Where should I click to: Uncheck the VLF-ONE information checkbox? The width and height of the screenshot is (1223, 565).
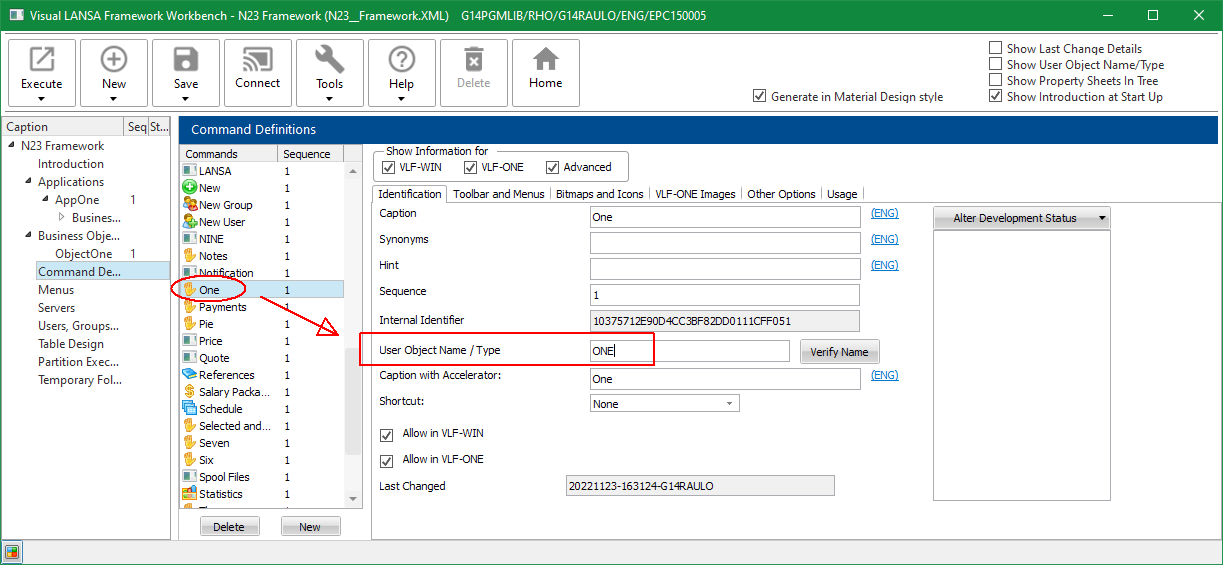click(x=470, y=167)
